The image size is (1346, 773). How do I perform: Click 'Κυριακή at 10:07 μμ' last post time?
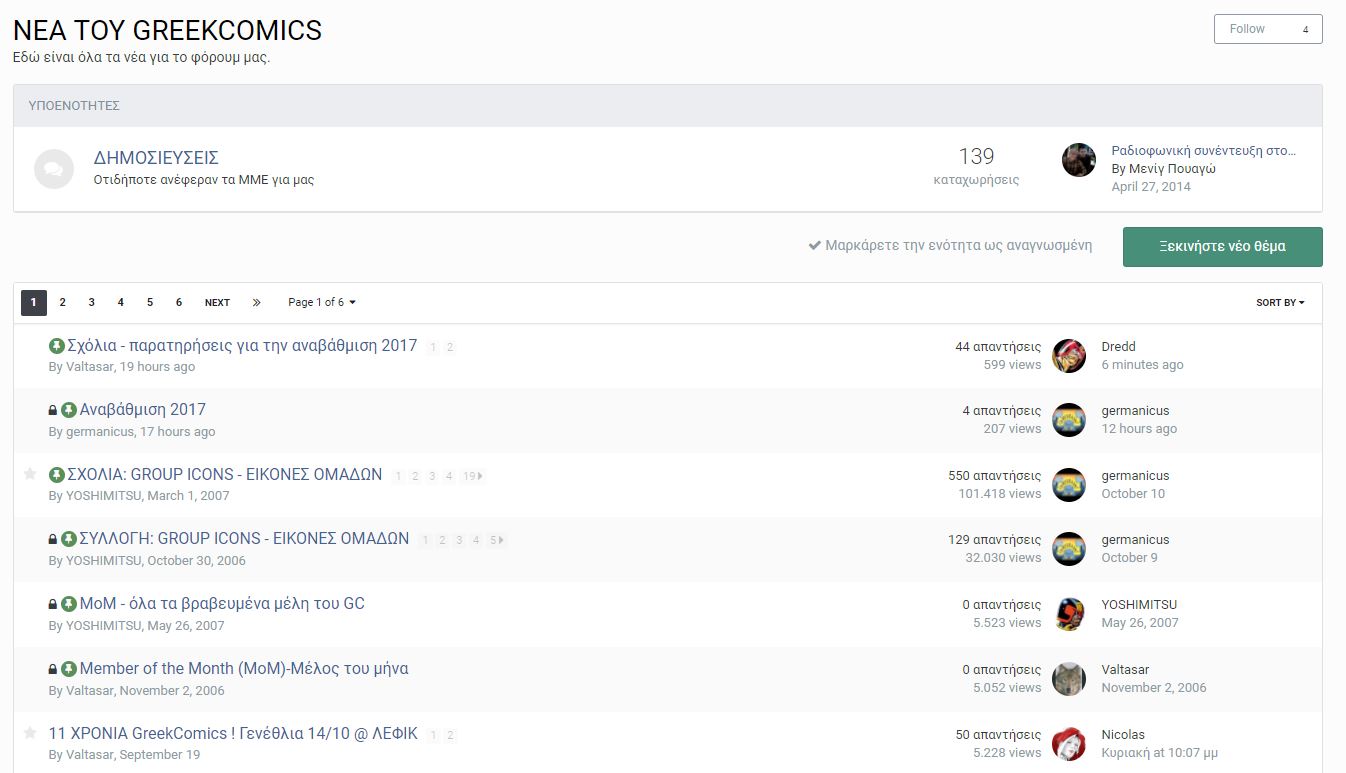pos(1159,753)
